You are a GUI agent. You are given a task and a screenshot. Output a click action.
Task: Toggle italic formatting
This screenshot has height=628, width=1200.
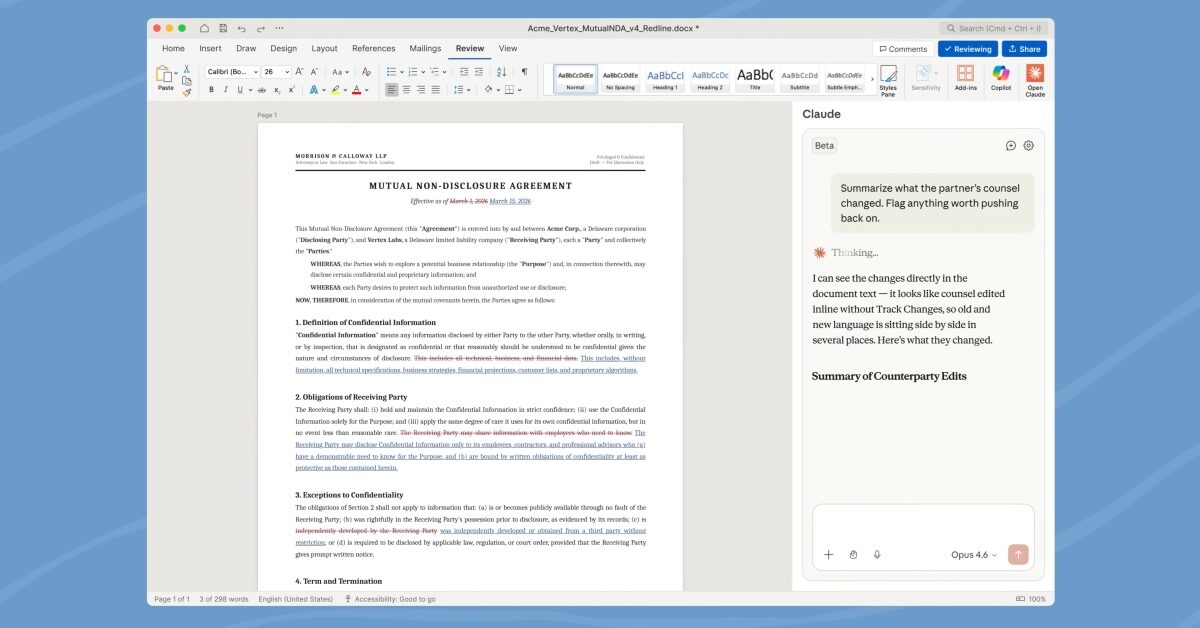pos(225,90)
